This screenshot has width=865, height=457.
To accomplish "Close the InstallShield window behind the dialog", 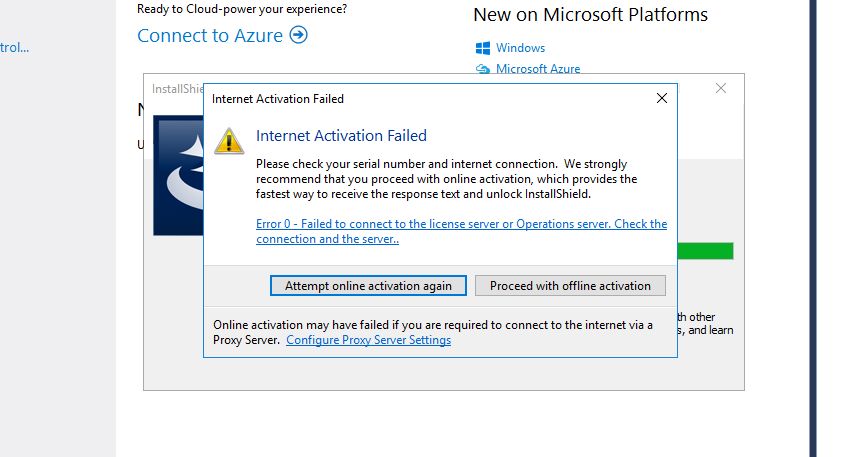I will pyautogui.click(x=721, y=88).
